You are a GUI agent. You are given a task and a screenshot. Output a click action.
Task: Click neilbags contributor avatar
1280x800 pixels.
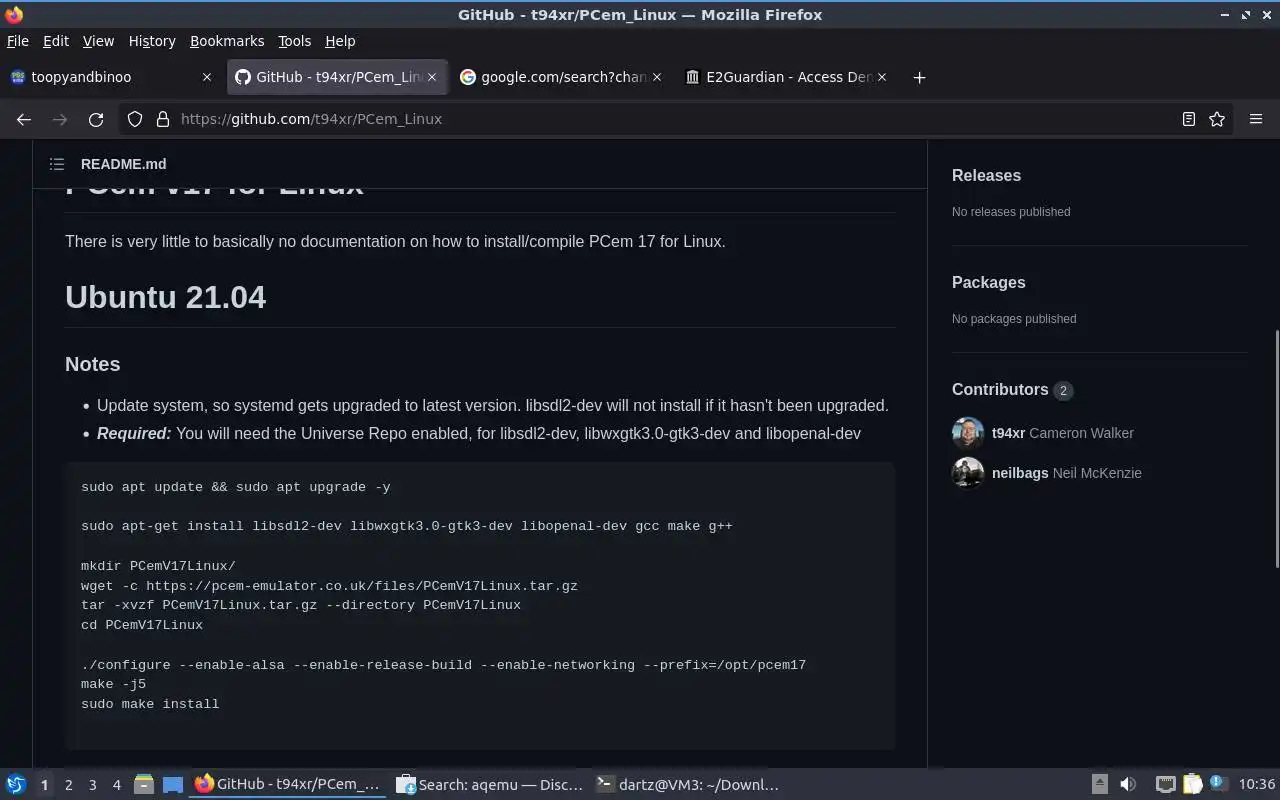click(968, 473)
